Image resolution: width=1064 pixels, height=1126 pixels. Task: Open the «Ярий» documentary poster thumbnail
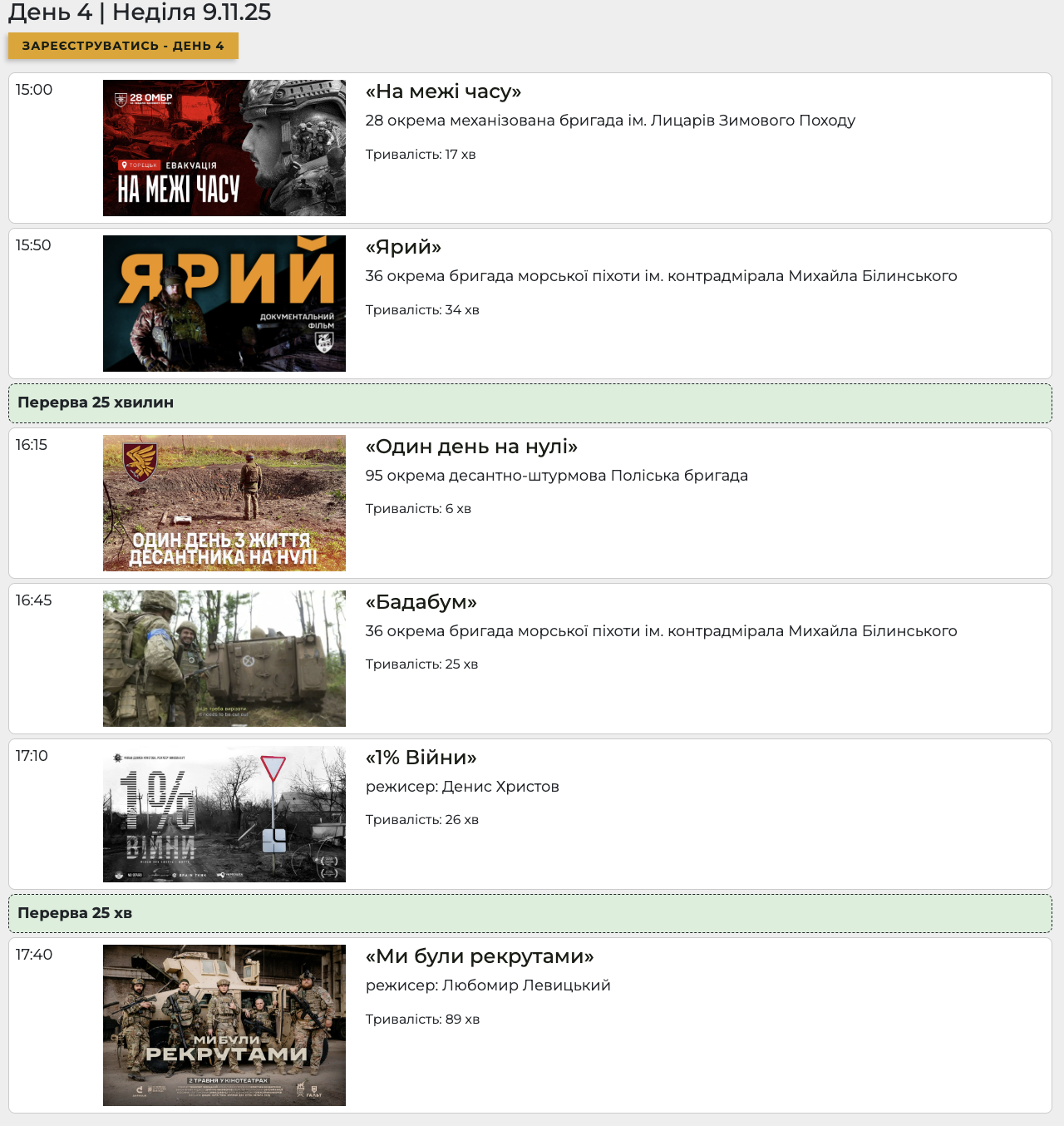click(224, 304)
